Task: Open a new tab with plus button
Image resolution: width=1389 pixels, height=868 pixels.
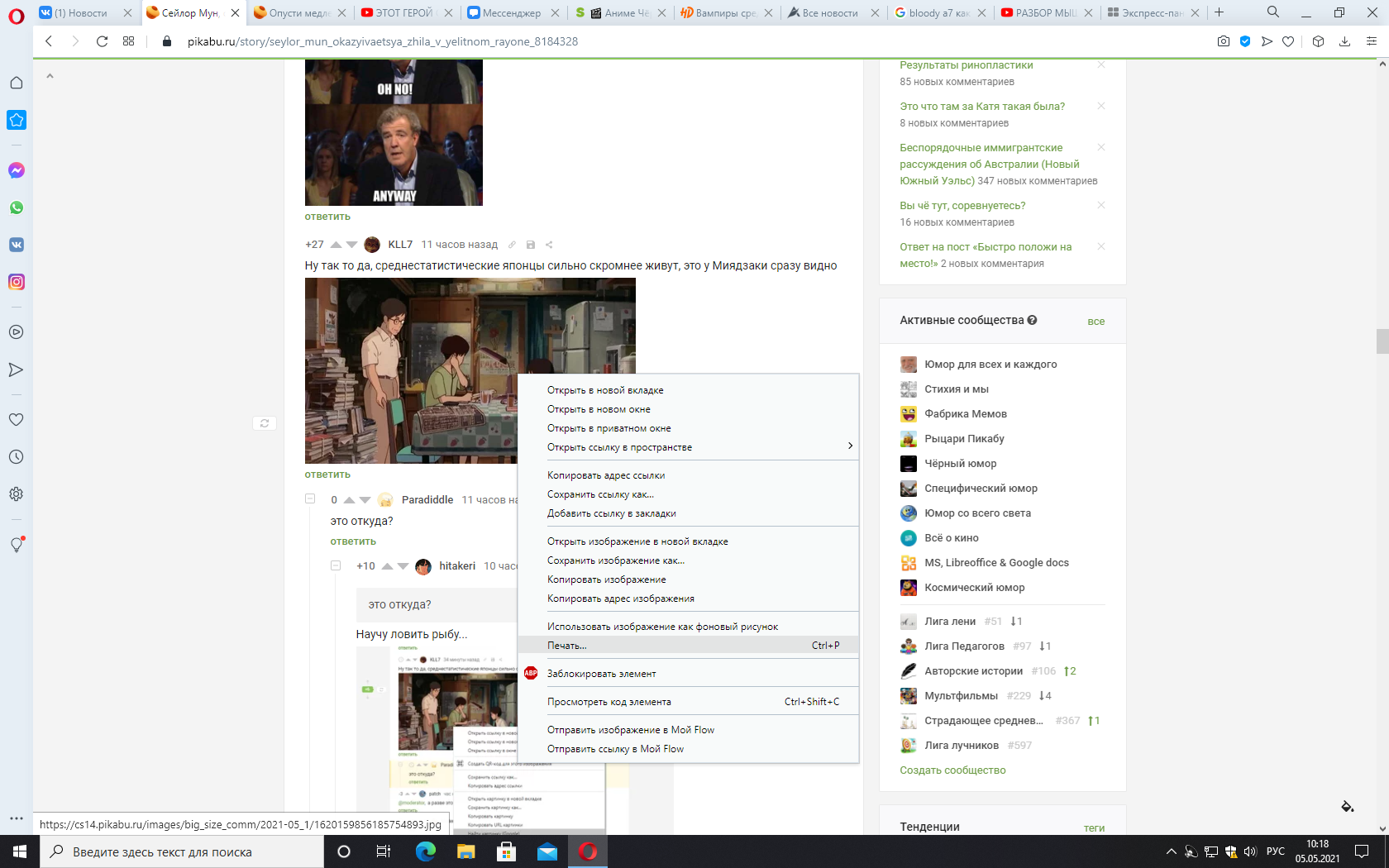Action: (x=1219, y=12)
